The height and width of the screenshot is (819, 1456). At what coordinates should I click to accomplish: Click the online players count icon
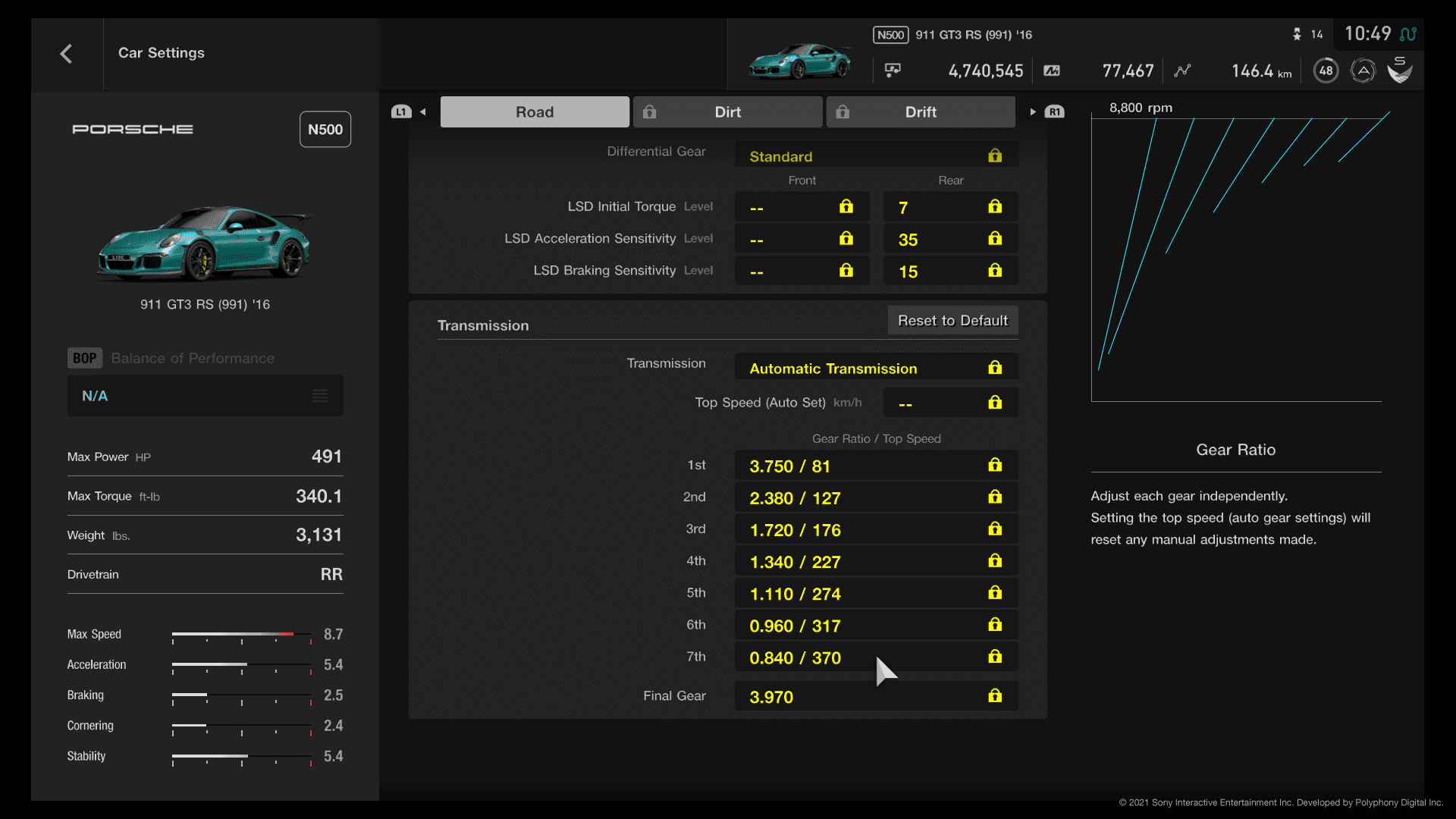(1297, 34)
